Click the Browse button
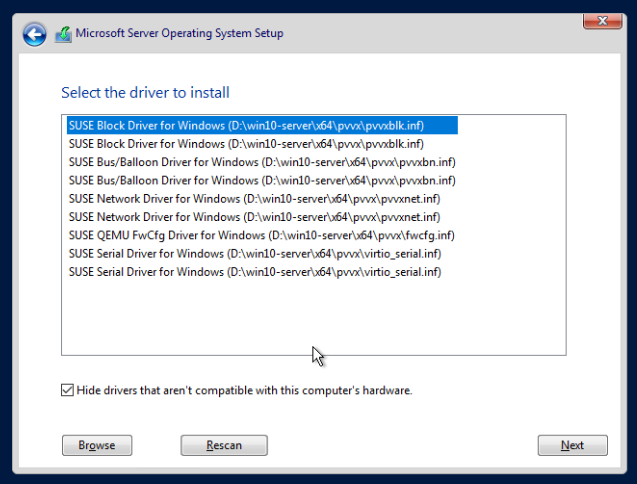Screen dimensions: 637x484 pos(97,445)
